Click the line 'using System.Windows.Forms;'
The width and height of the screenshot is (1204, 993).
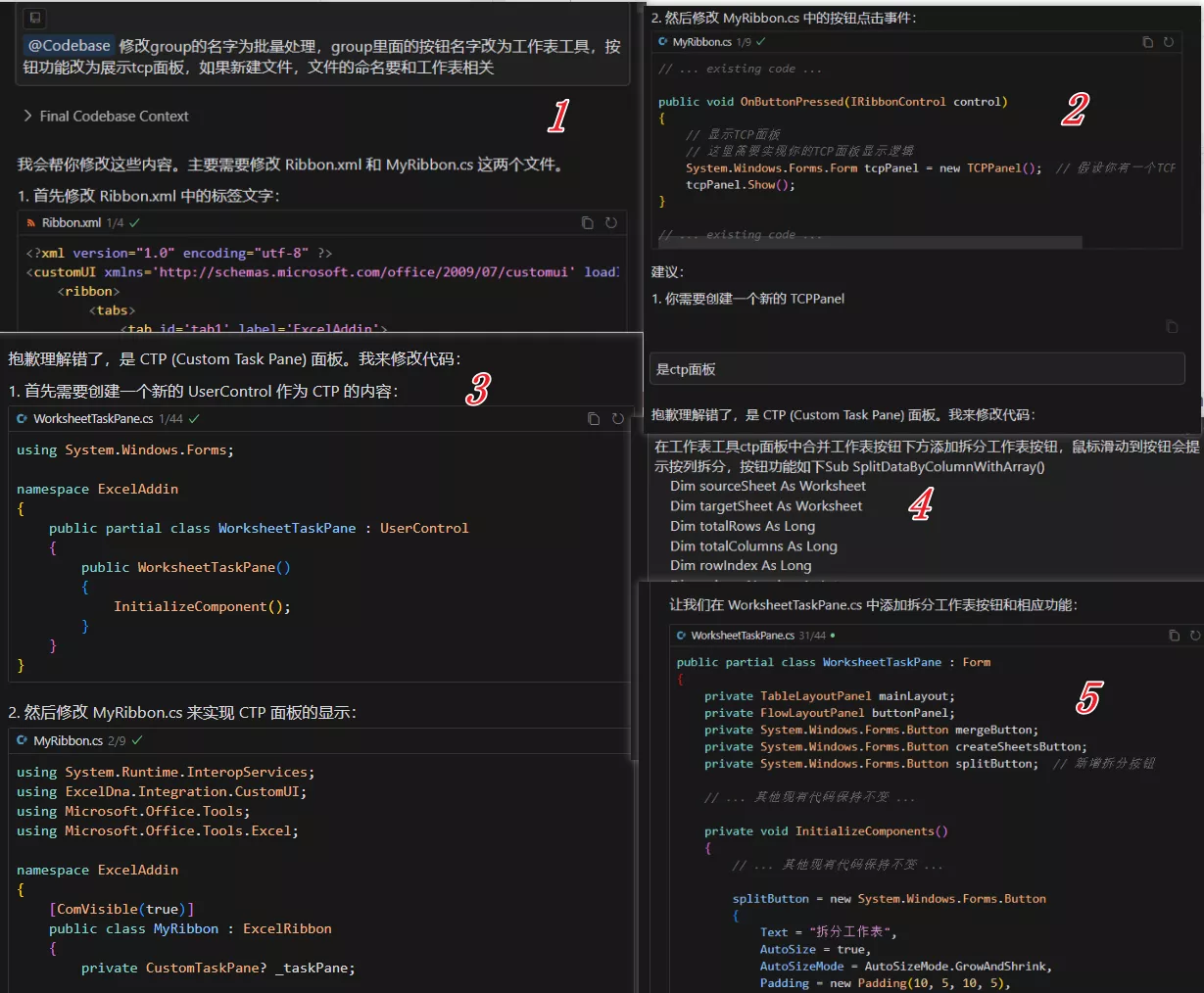coord(125,450)
